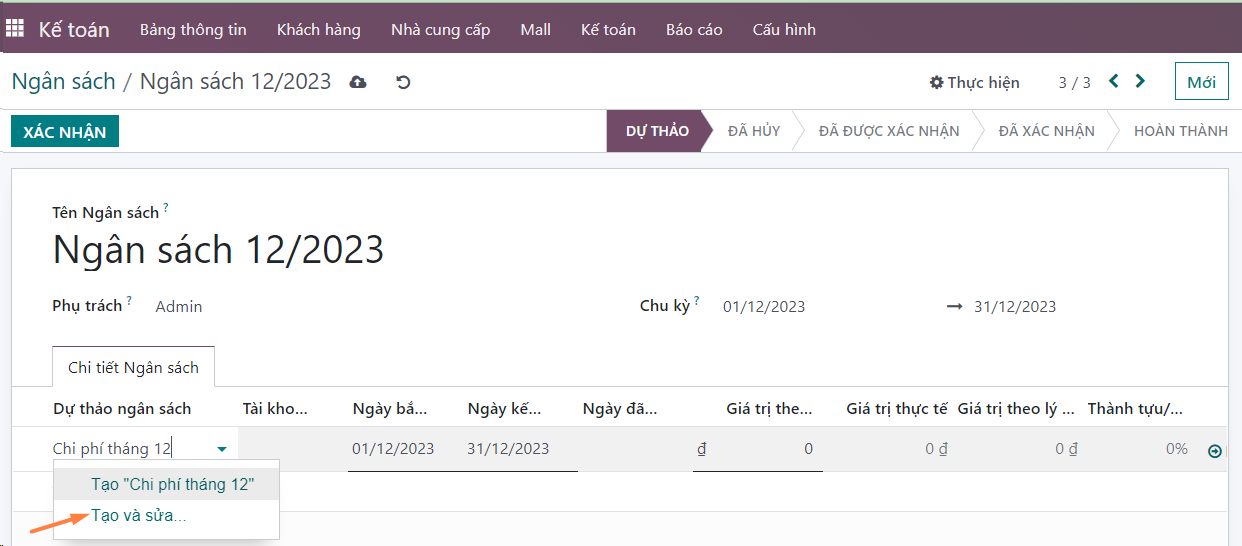Edit line end date 31/12/2023 cell
1242x546 pixels.
[x=508, y=449]
